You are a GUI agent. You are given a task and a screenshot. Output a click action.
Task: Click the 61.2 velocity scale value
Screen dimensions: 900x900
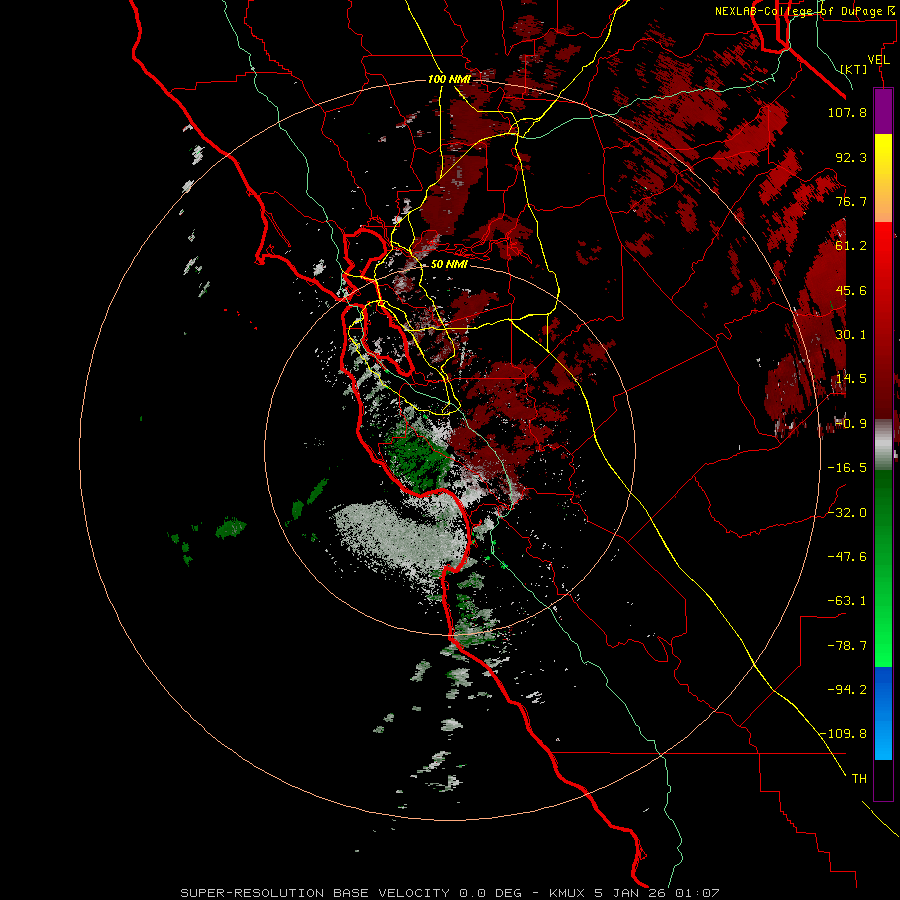[x=851, y=246]
